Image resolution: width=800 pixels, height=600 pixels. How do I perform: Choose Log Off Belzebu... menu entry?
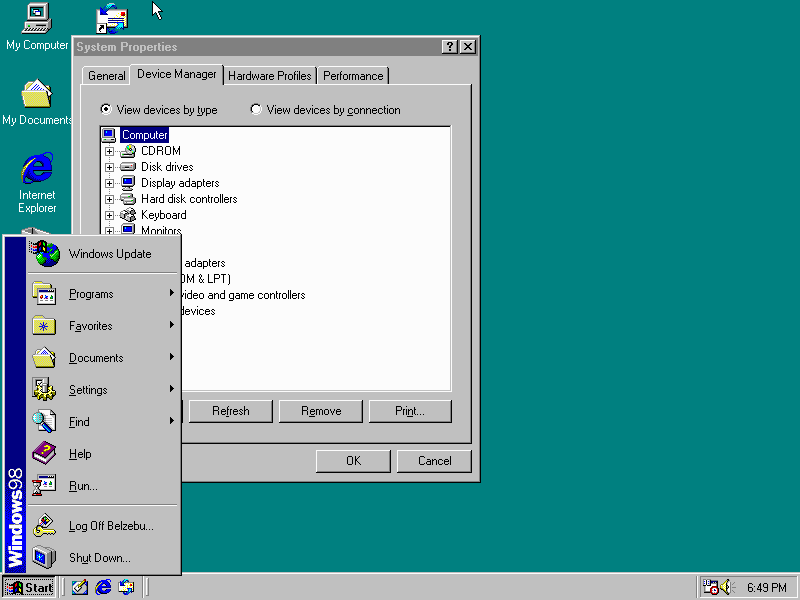pos(103,526)
